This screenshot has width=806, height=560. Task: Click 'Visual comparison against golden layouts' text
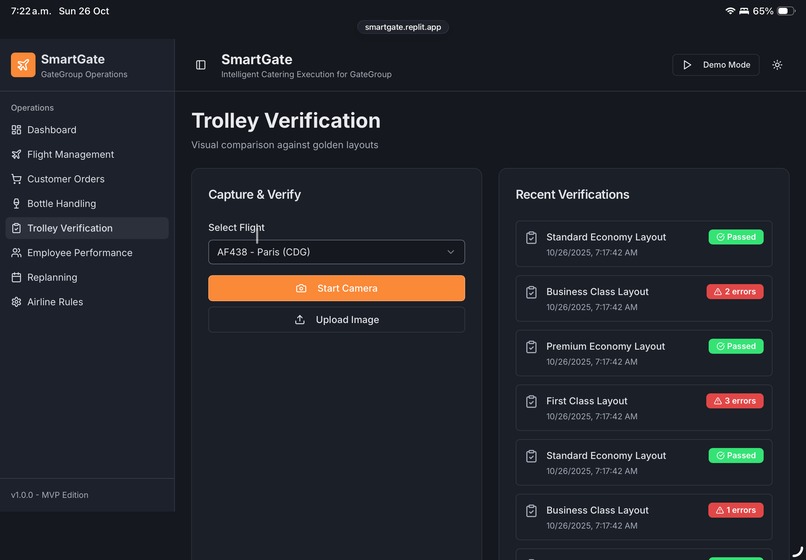pos(285,145)
